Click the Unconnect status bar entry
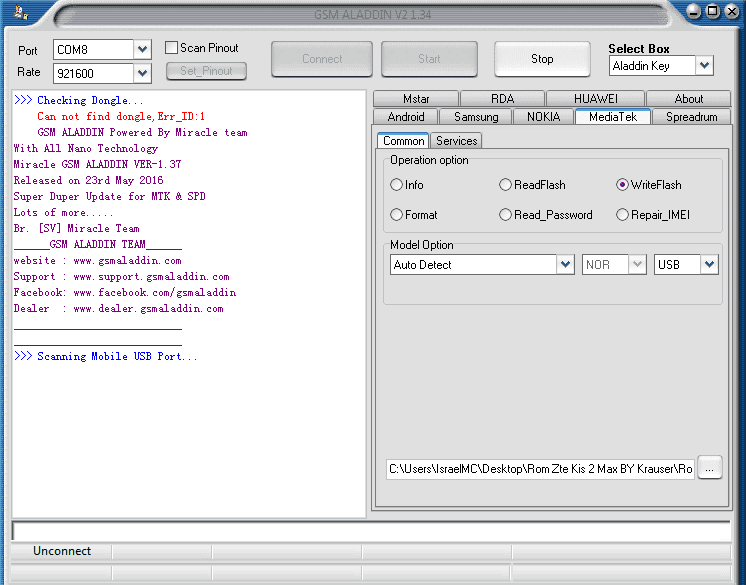 [x=62, y=551]
